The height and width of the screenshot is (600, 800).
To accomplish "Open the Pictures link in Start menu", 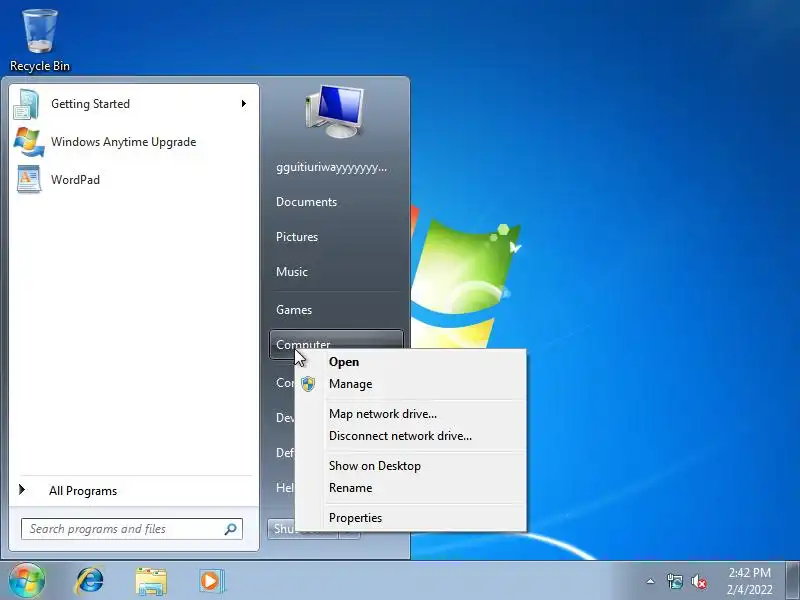I will [297, 237].
